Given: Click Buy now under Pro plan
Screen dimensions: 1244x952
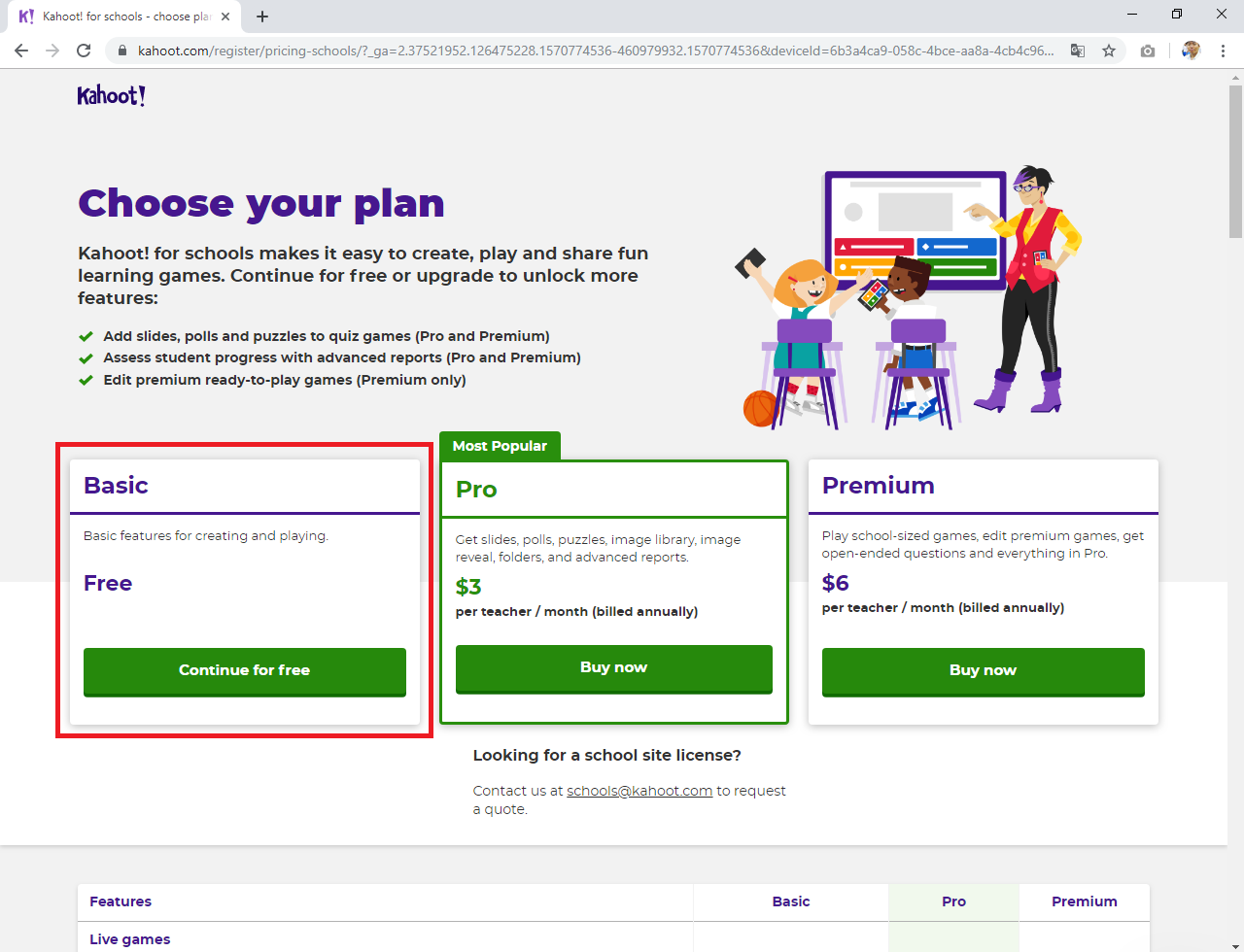Looking at the screenshot, I should coord(613,668).
